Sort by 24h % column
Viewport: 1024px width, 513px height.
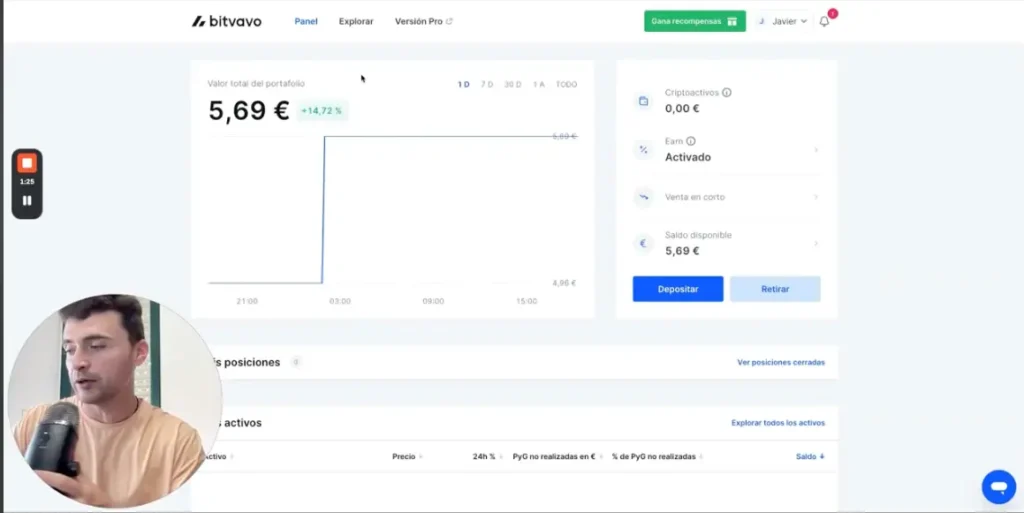click(x=487, y=457)
